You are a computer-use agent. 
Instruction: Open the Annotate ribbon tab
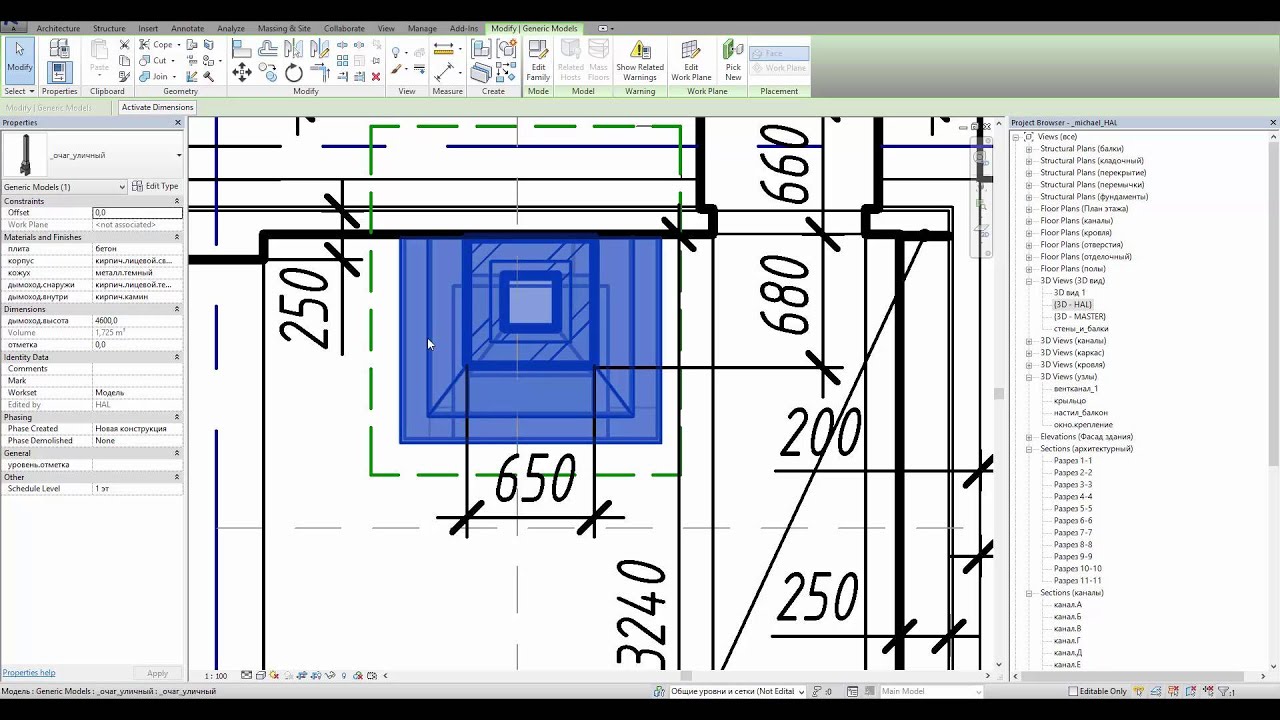tap(186, 28)
